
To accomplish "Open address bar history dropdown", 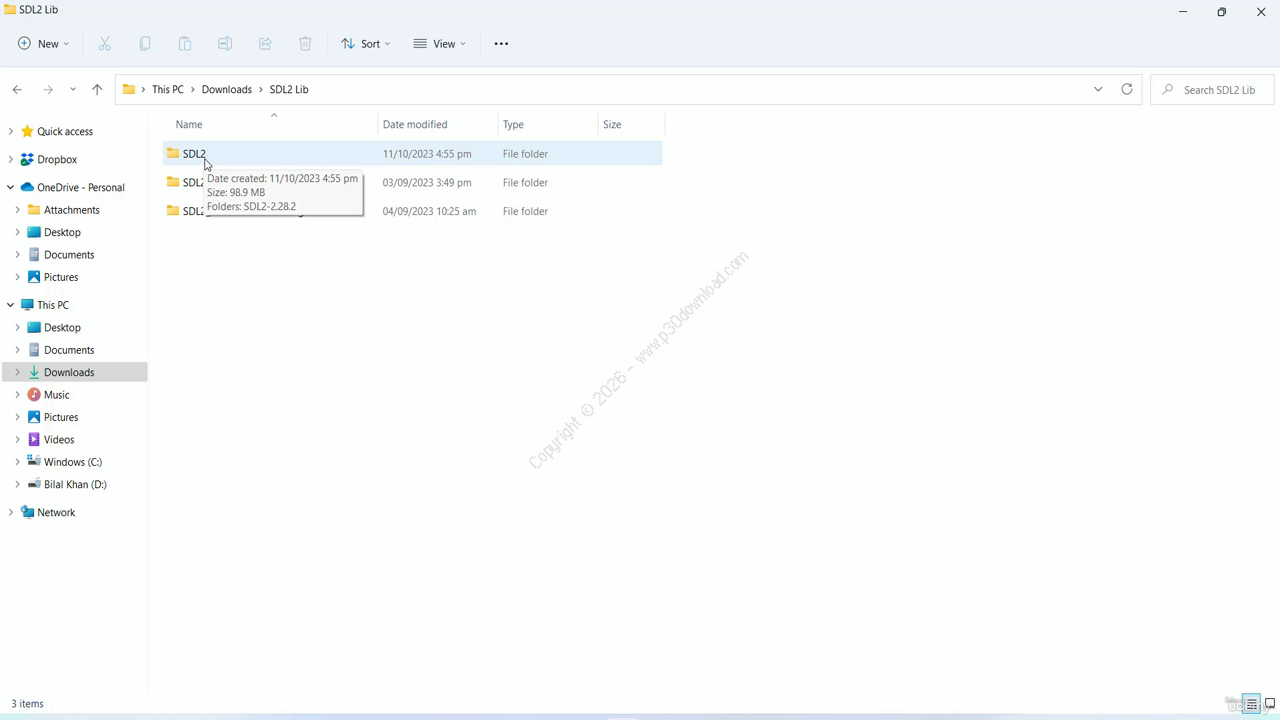I will (1098, 89).
